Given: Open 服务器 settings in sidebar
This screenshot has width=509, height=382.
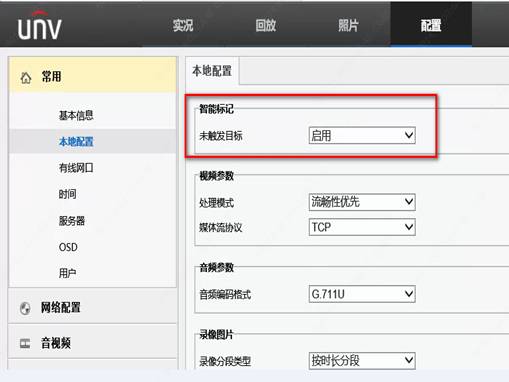Looking at the screenshot, I should coord(72,221).
